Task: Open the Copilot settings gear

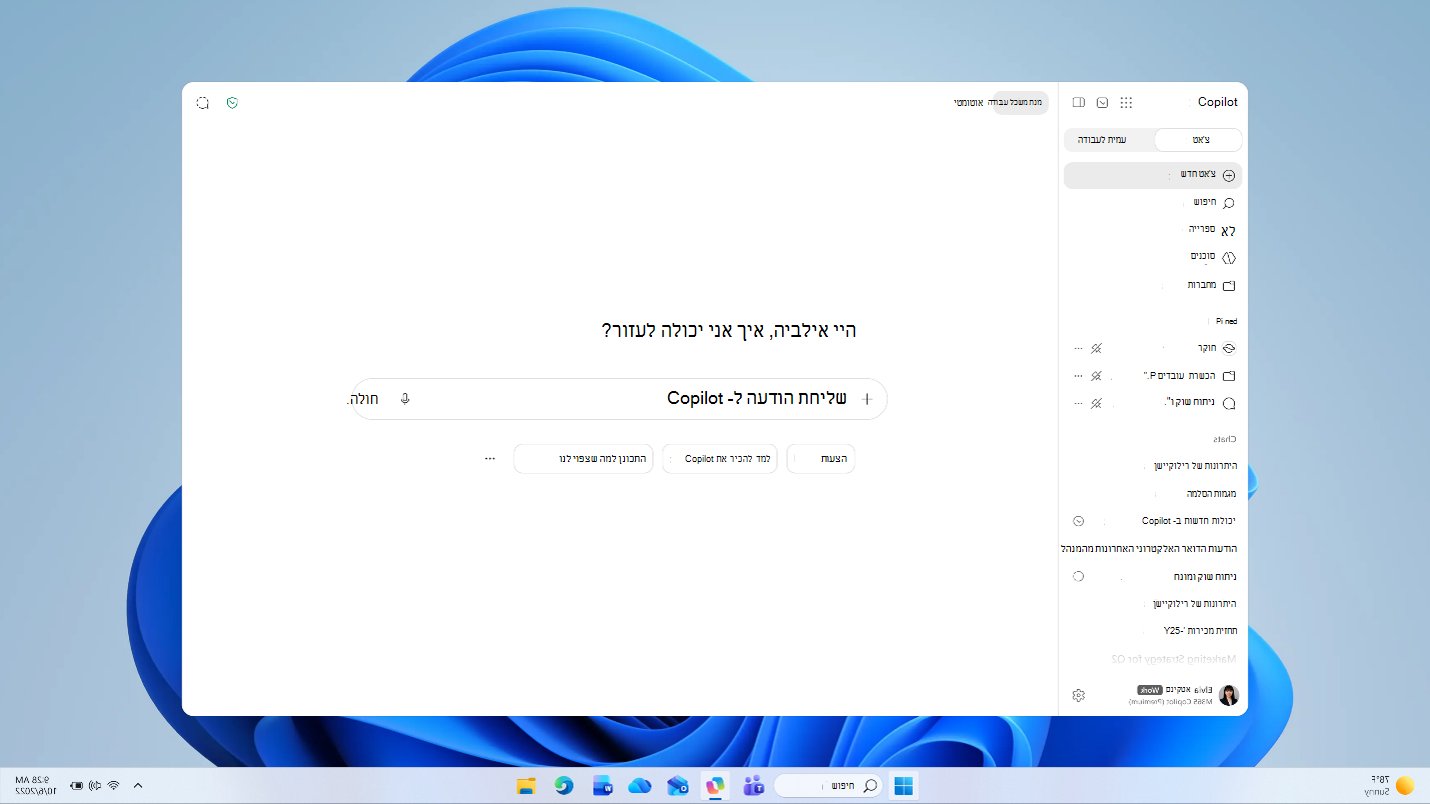Action: pos(1078,695)
